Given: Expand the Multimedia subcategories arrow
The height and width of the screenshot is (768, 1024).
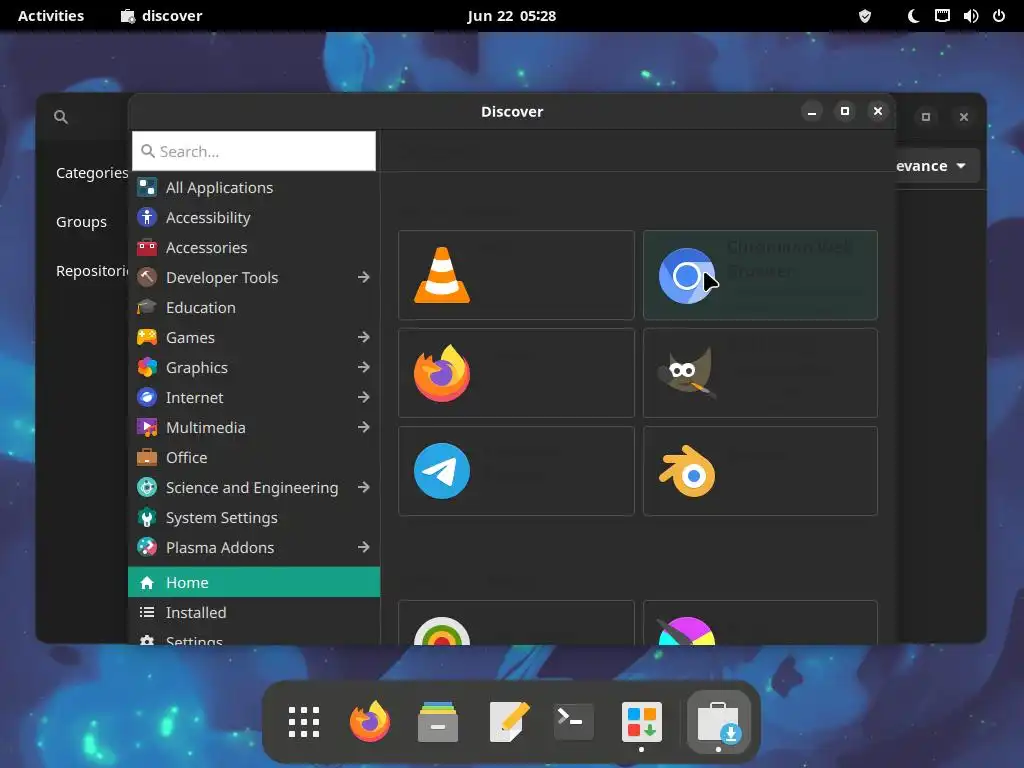Looking at the screenshot, I should [x=364, y=428].
